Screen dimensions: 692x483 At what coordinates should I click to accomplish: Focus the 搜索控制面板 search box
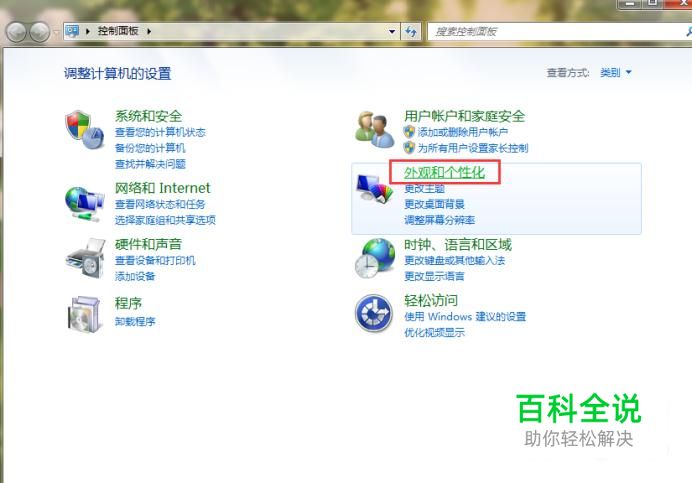click(556, 31)
